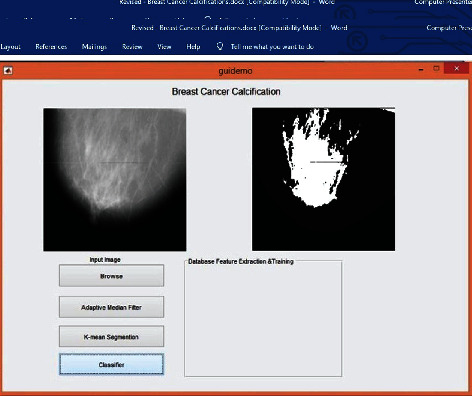Viewport: 473px width, 396px height.
Task: Open the Help tab in Word
Action: (193, 47)
